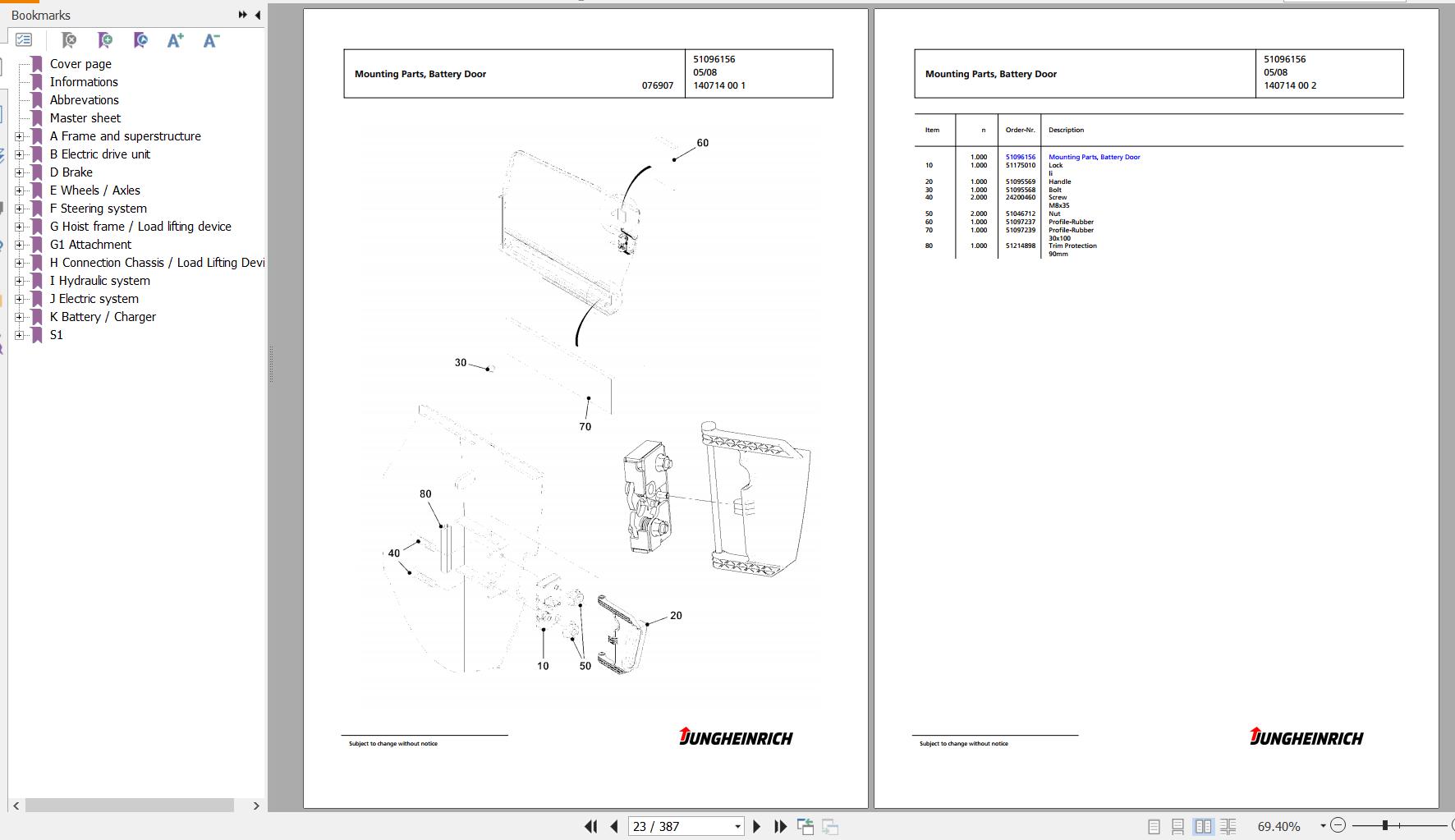Toggle the two-page facing view mode
The image size is (1455, 840).
pos(1203,827)
